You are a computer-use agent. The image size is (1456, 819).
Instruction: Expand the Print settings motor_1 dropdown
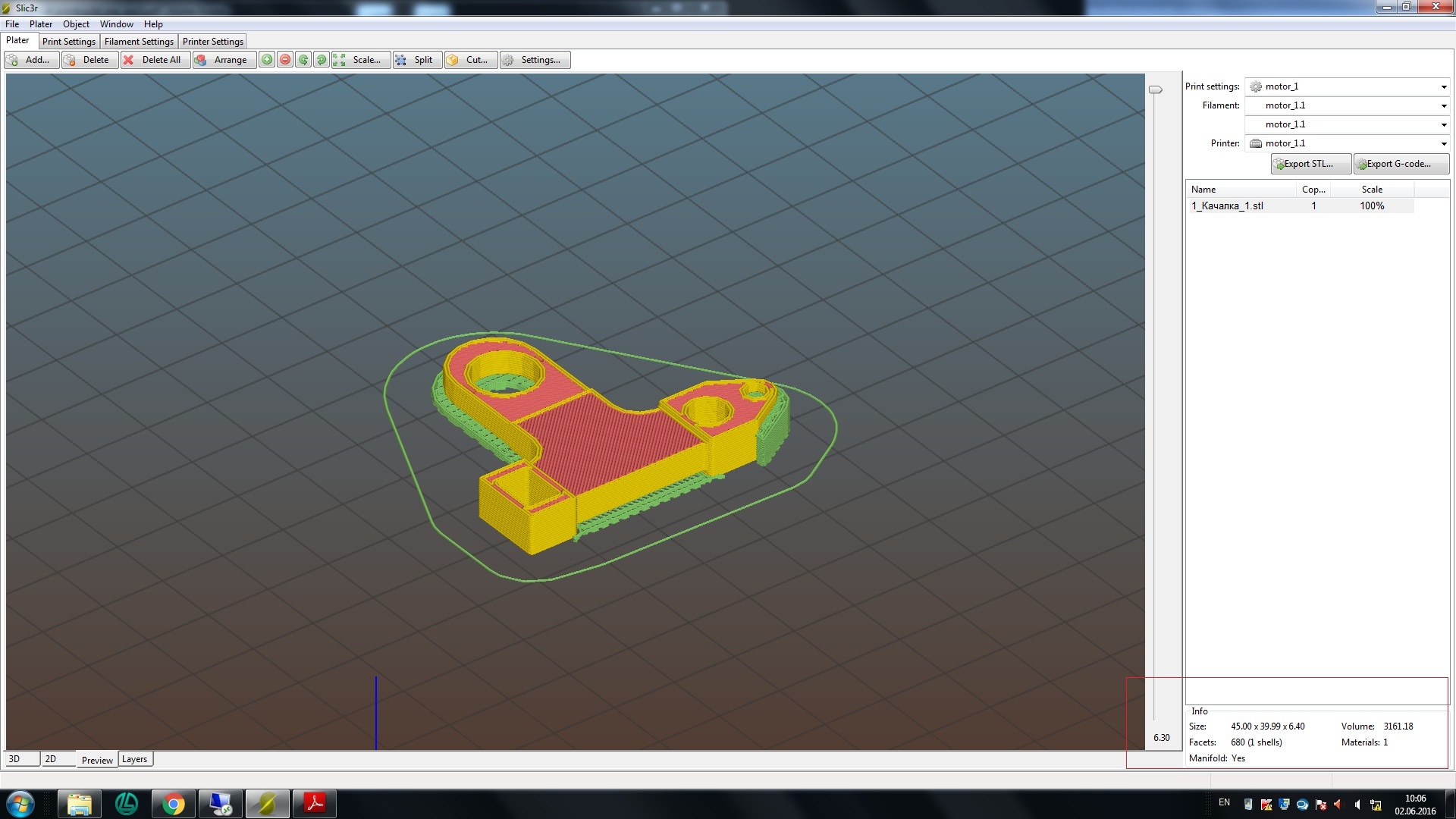[1443, 86]
